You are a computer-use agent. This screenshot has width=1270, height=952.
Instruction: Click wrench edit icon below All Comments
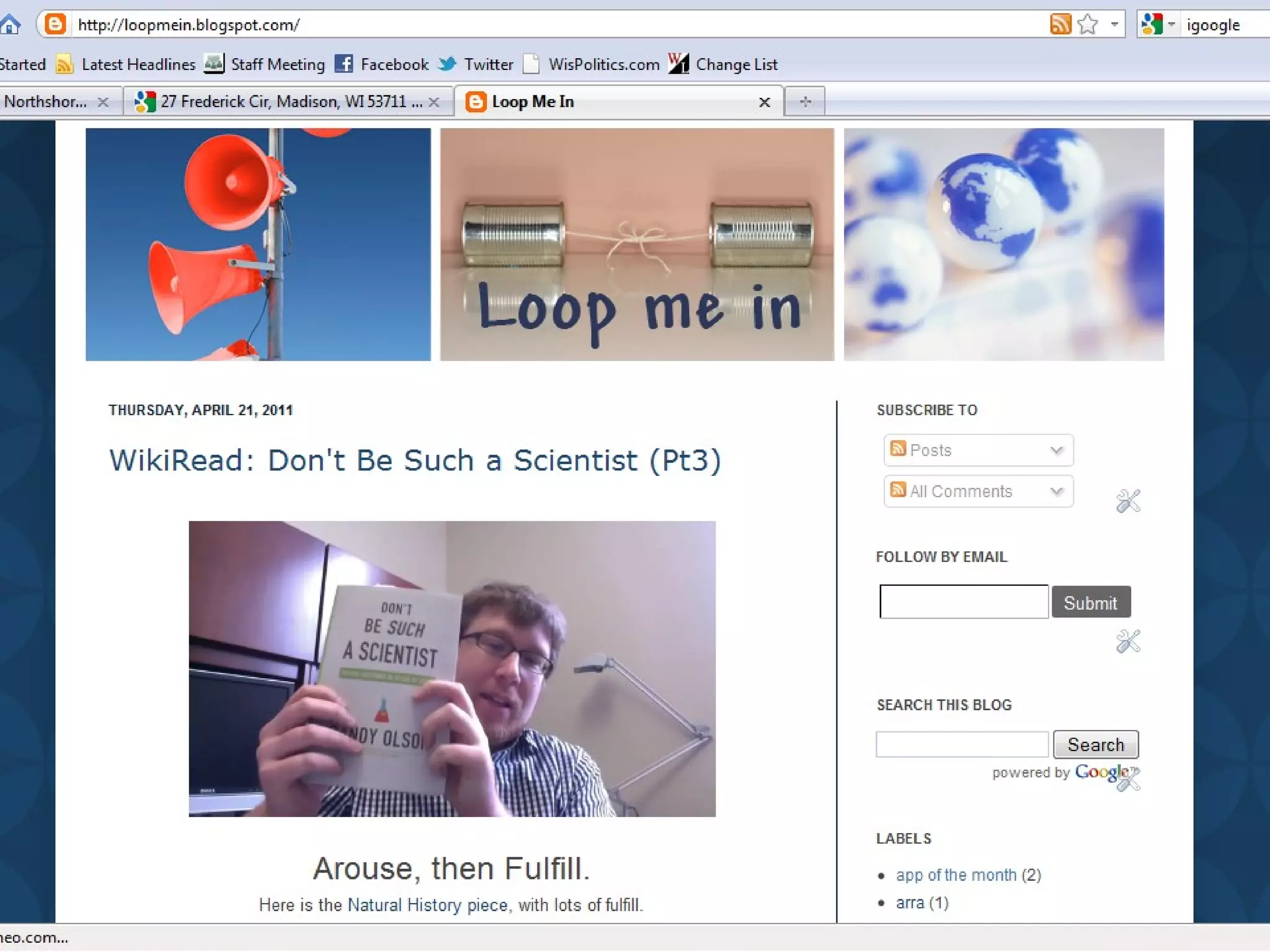[1128, 501]
